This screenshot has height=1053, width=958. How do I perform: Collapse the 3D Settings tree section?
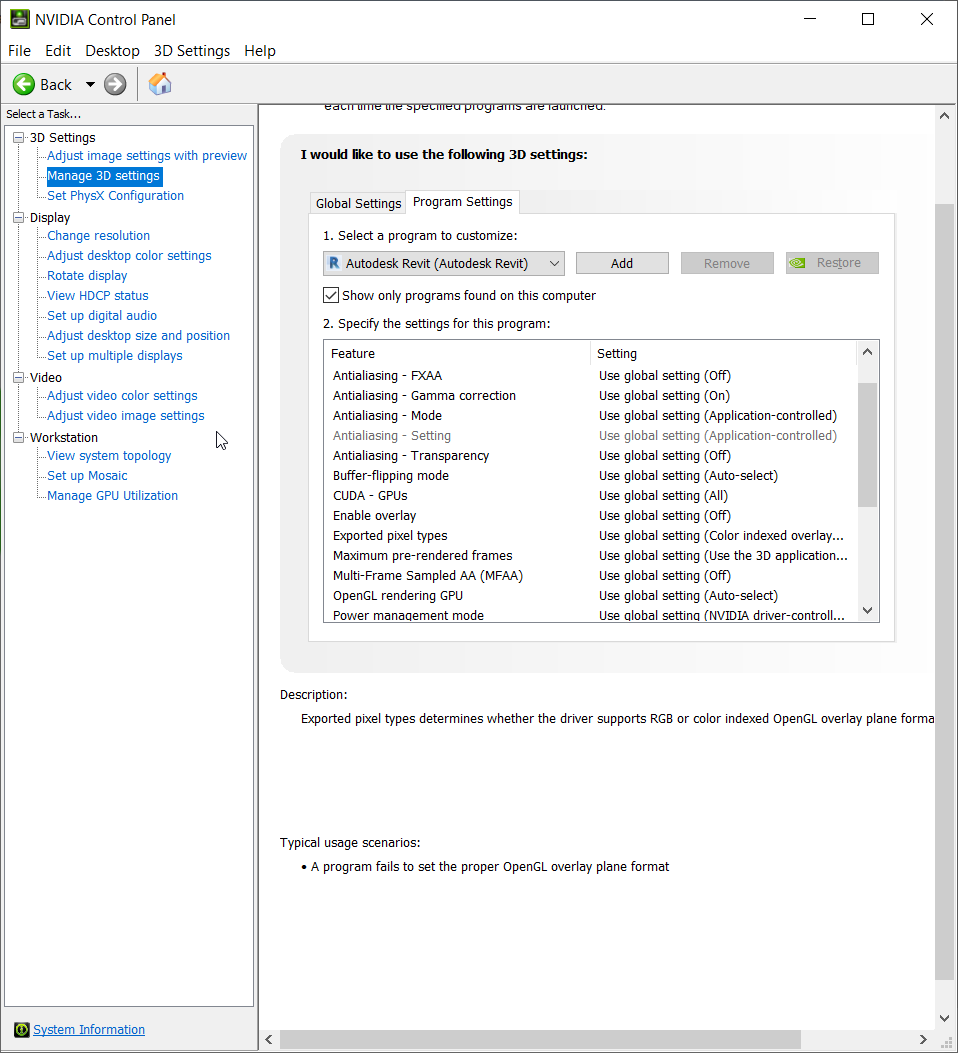click(x=17, y=137)
